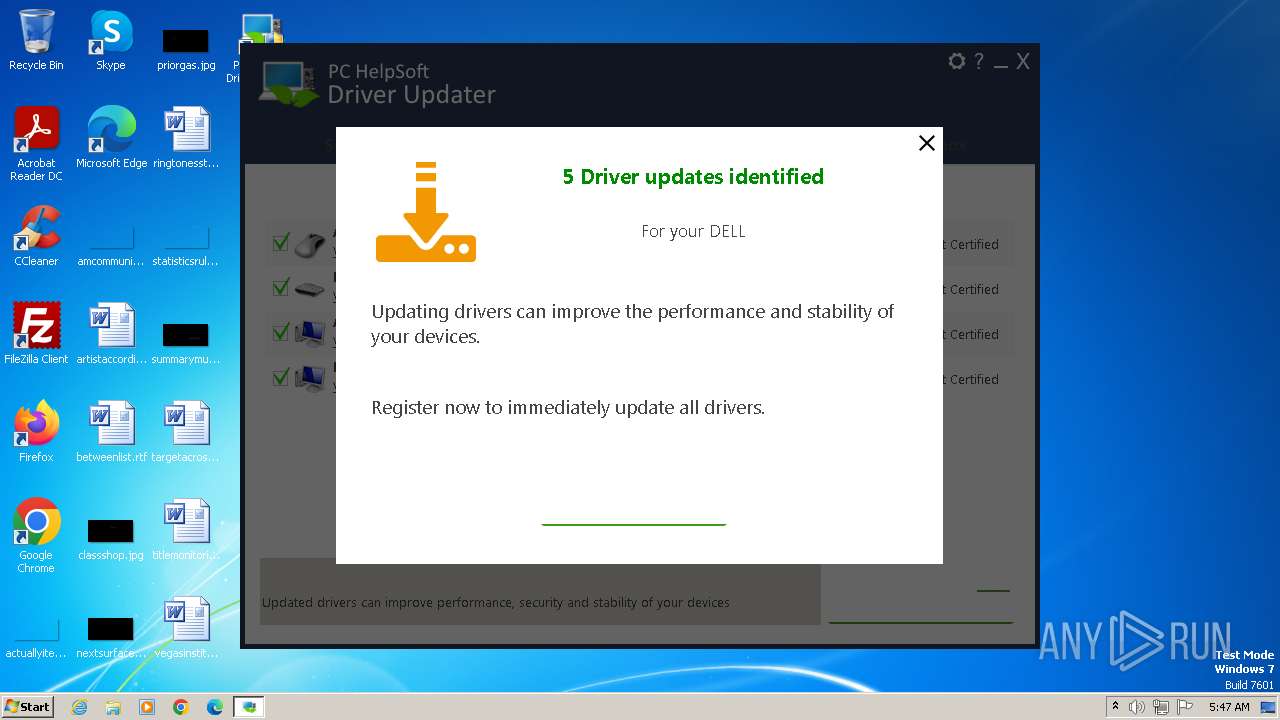Uncheck the disk drive driver checkbox
Image resolution: width=1280 pixels, height=720 pixels.
pyautogui.click(x=281, y=288)
